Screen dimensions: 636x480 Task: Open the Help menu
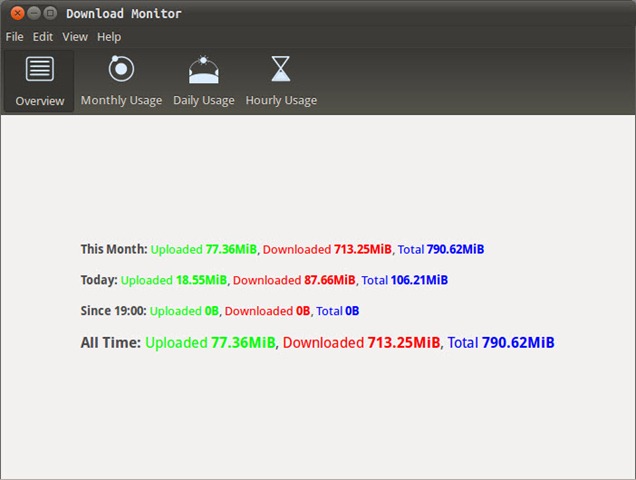click(109, 37)
